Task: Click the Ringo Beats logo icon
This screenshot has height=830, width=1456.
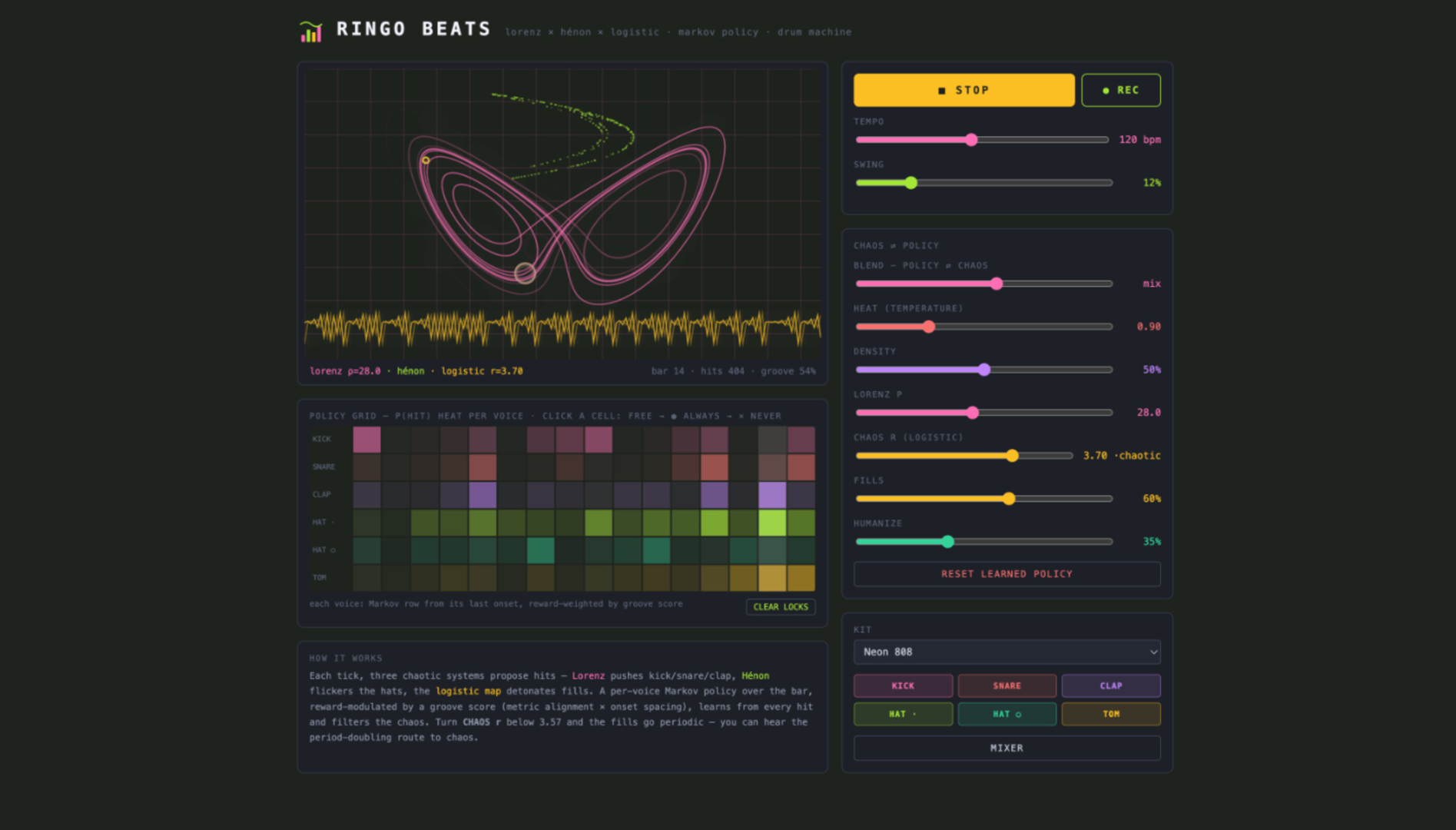Action: pos(310,32)
